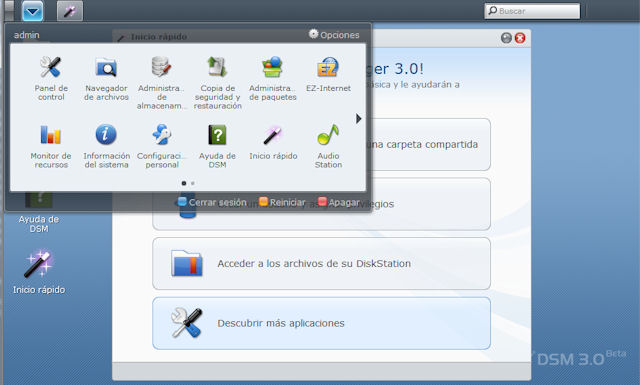Minimize the Inicio rápido window

(506, 38)
